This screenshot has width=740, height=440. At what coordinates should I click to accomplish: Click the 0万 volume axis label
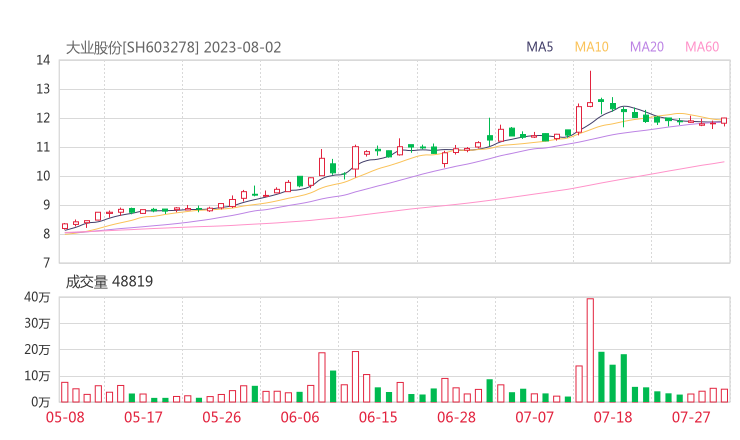click(41, 402)
